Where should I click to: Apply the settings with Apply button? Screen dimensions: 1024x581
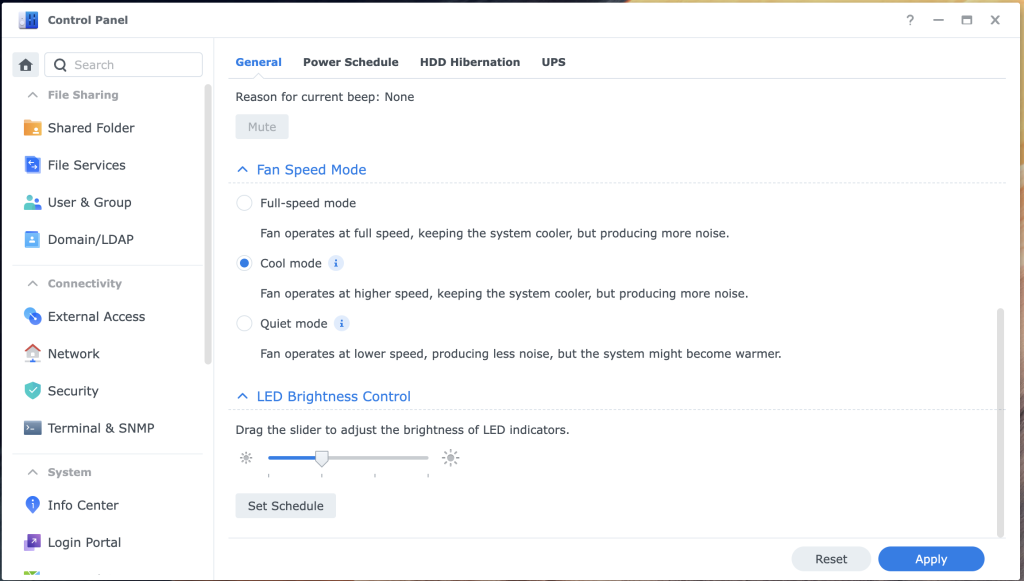931,559
